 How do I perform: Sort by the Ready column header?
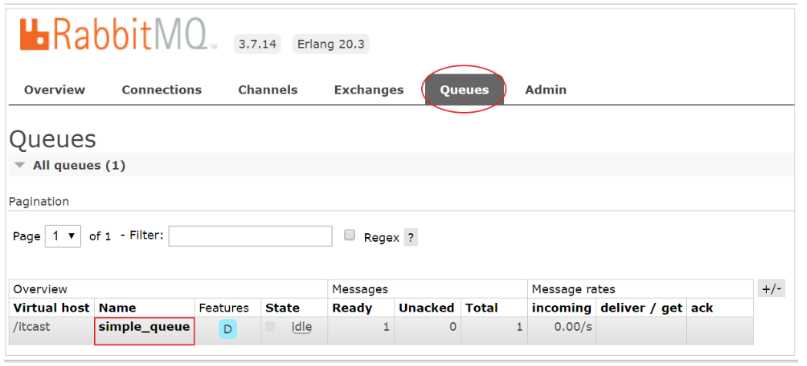[352, 308]
